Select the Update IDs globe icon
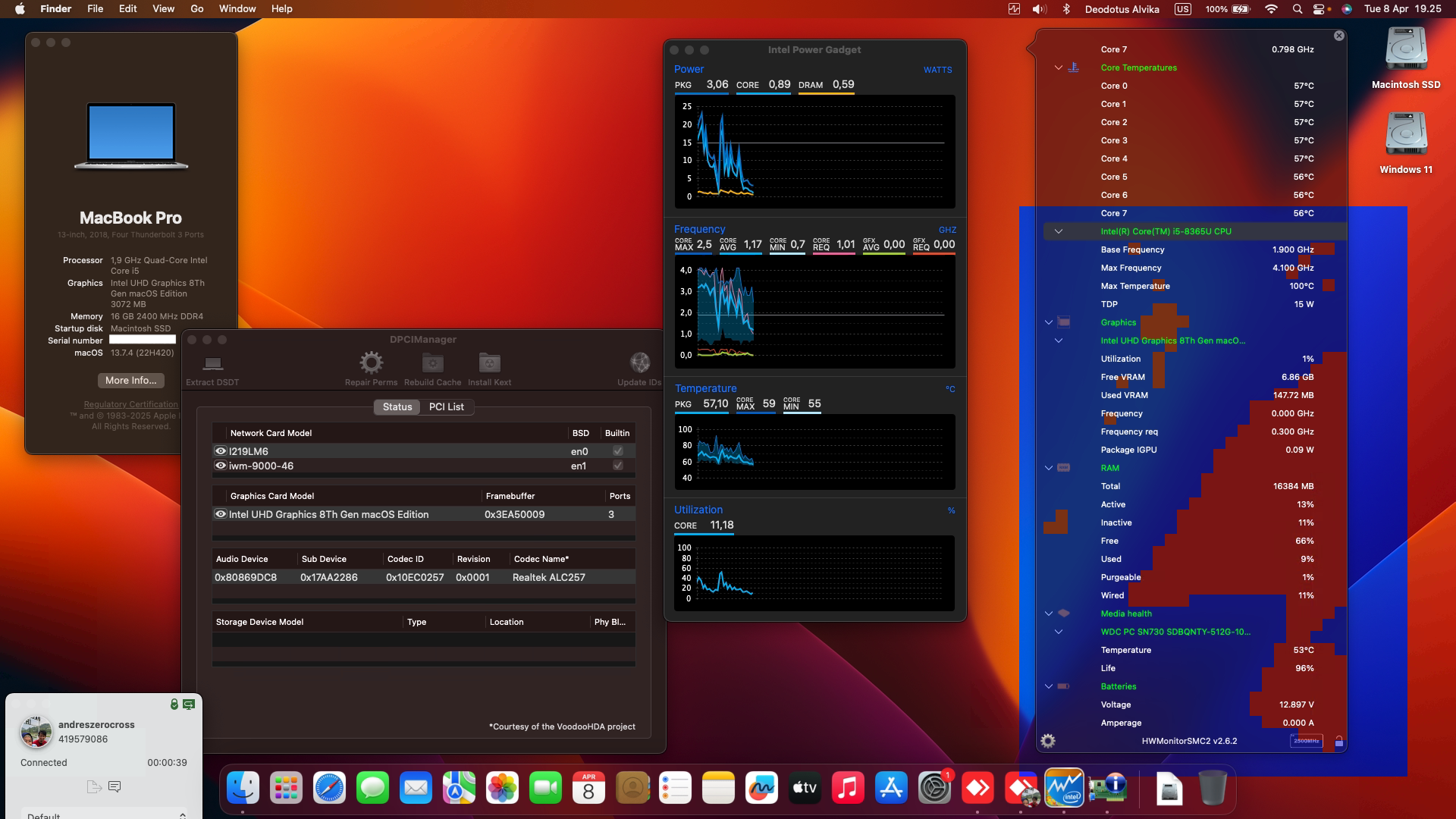 [639, 362]
